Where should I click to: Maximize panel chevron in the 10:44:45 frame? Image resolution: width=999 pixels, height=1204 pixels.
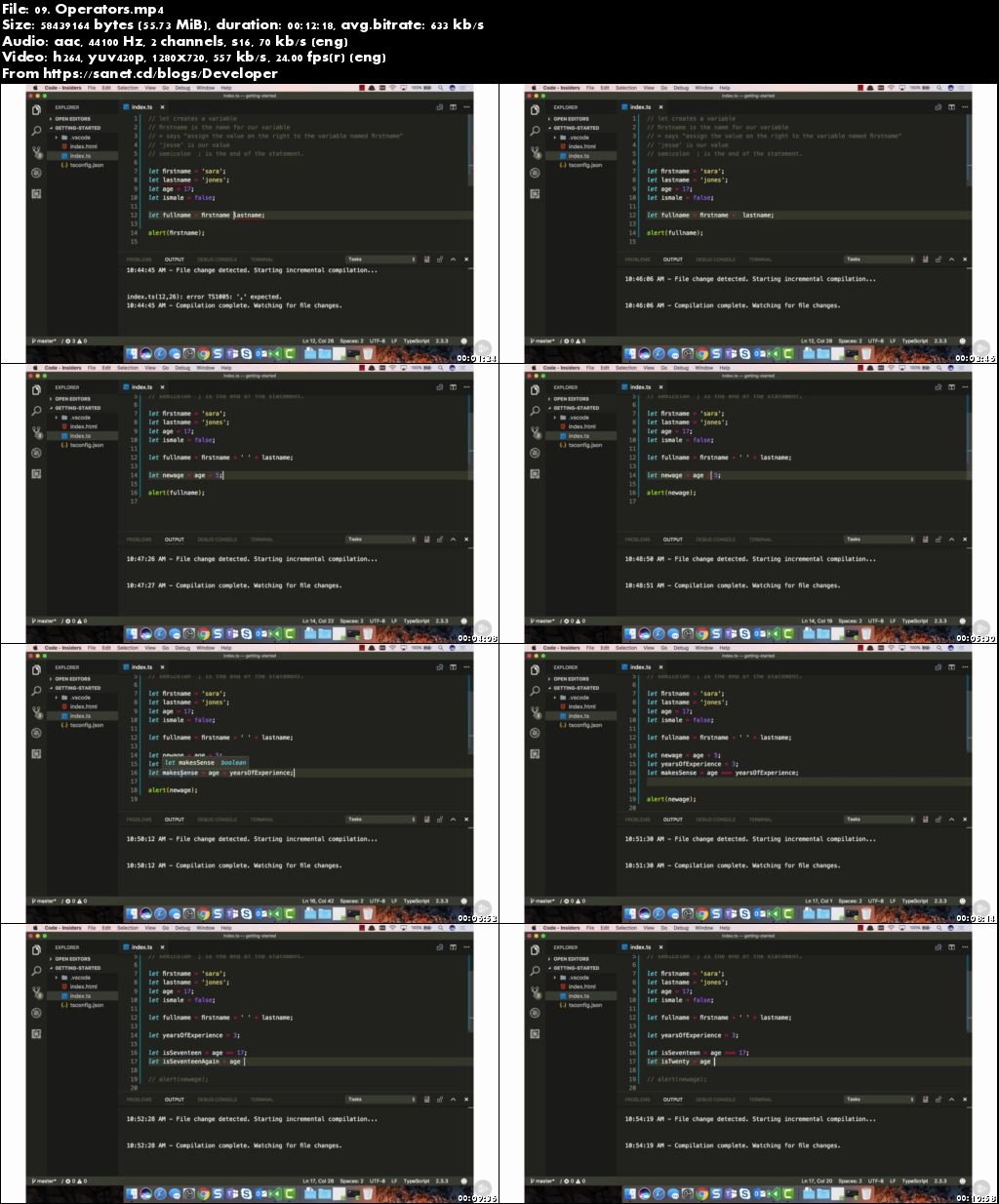click(453, 259)
